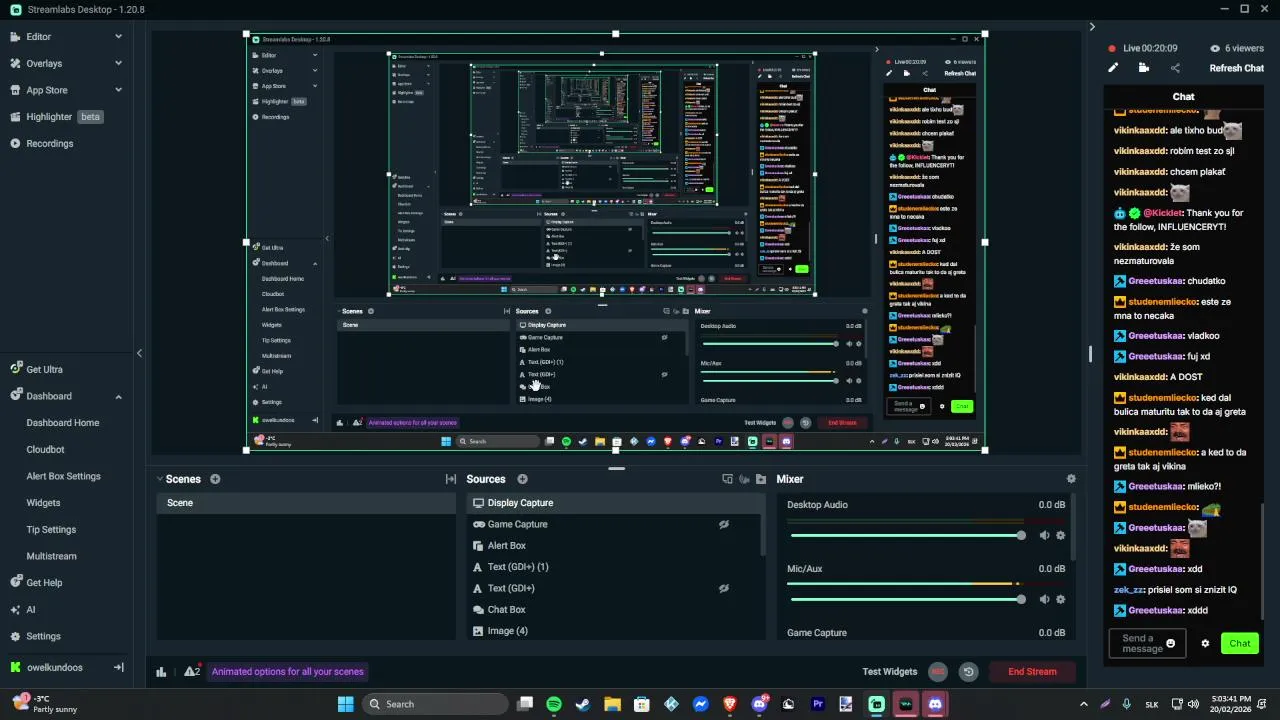Viewport: 1280px width, 720px height.
Task: Mute Desktop Audio speaker icon
Action: tap(1044, 535)
